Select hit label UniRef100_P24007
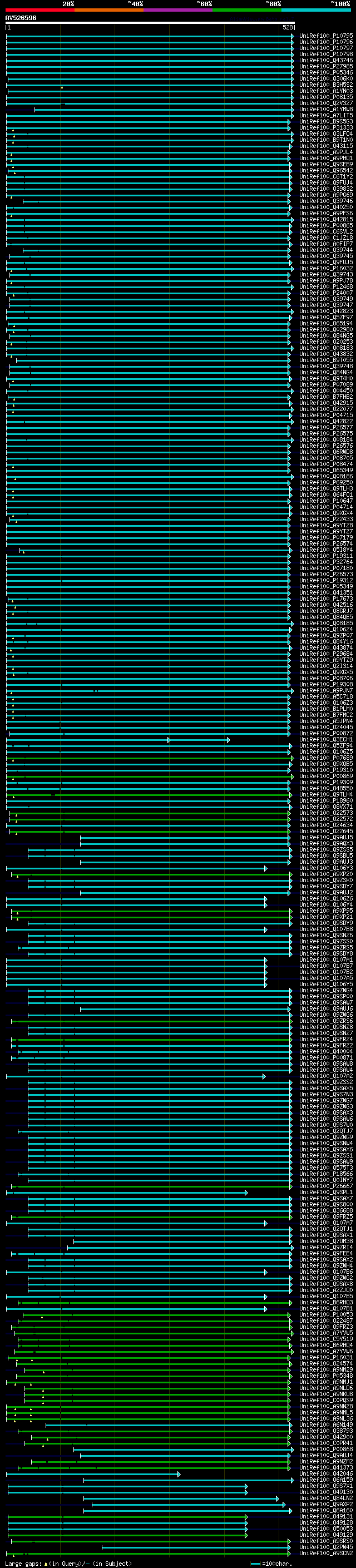 click(x=326, y=293)
